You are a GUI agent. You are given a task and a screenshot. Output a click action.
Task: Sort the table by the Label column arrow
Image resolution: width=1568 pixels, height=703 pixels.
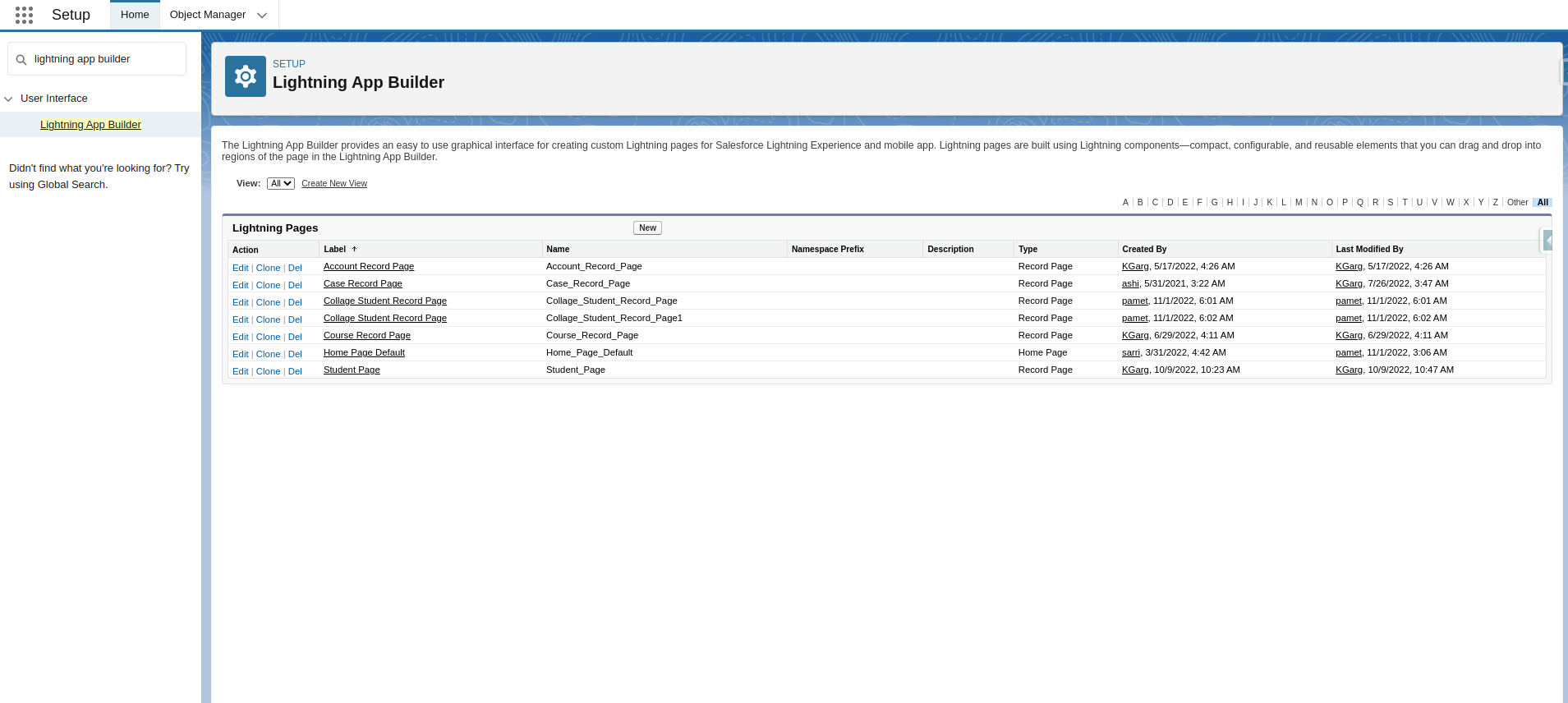(354, 249)
